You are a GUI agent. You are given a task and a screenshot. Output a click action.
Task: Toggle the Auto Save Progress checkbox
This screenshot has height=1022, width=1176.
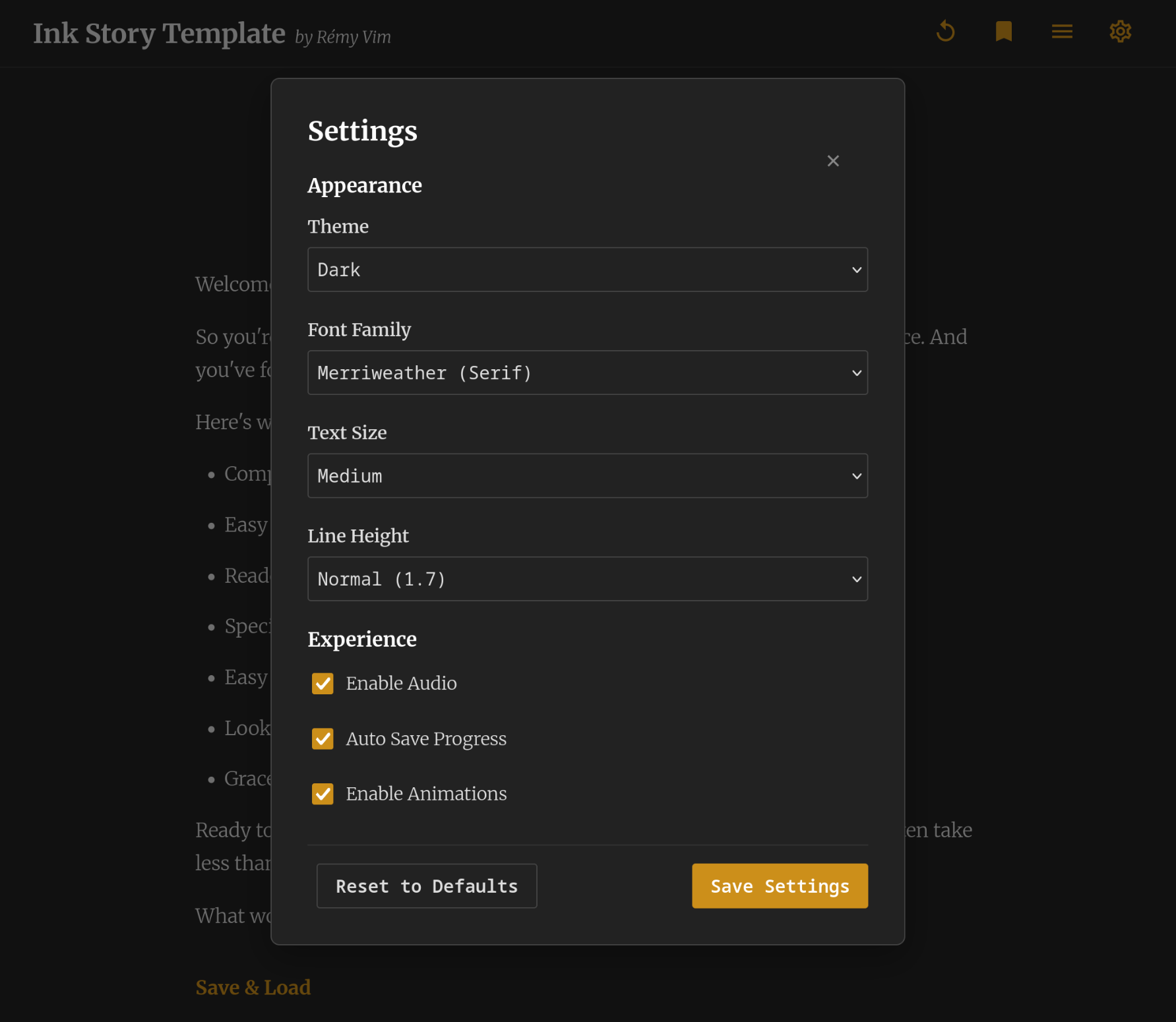(323, 739)
